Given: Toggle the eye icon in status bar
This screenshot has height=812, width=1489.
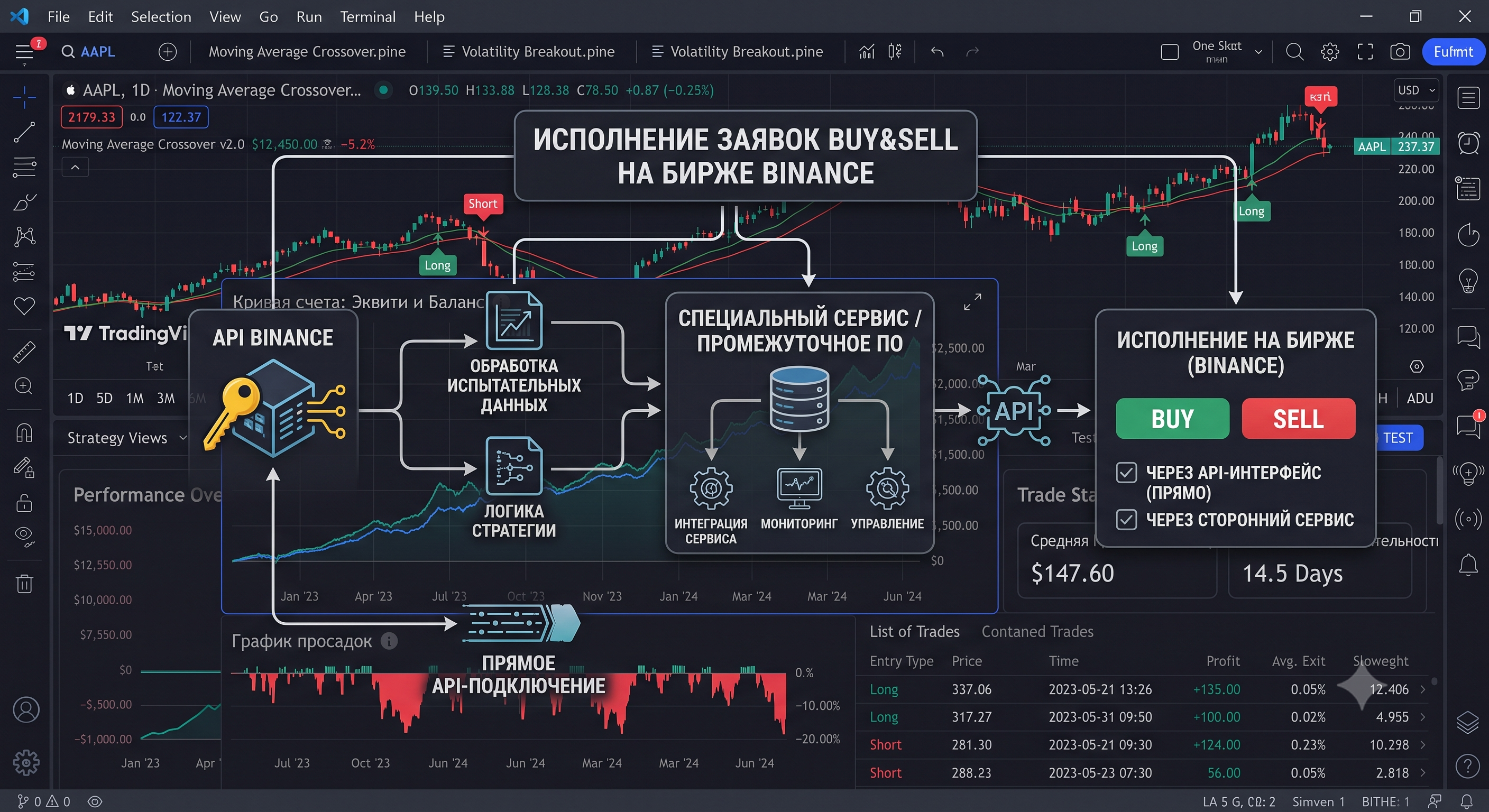Looking at the screenshot, I should click(x=95, y=801).
